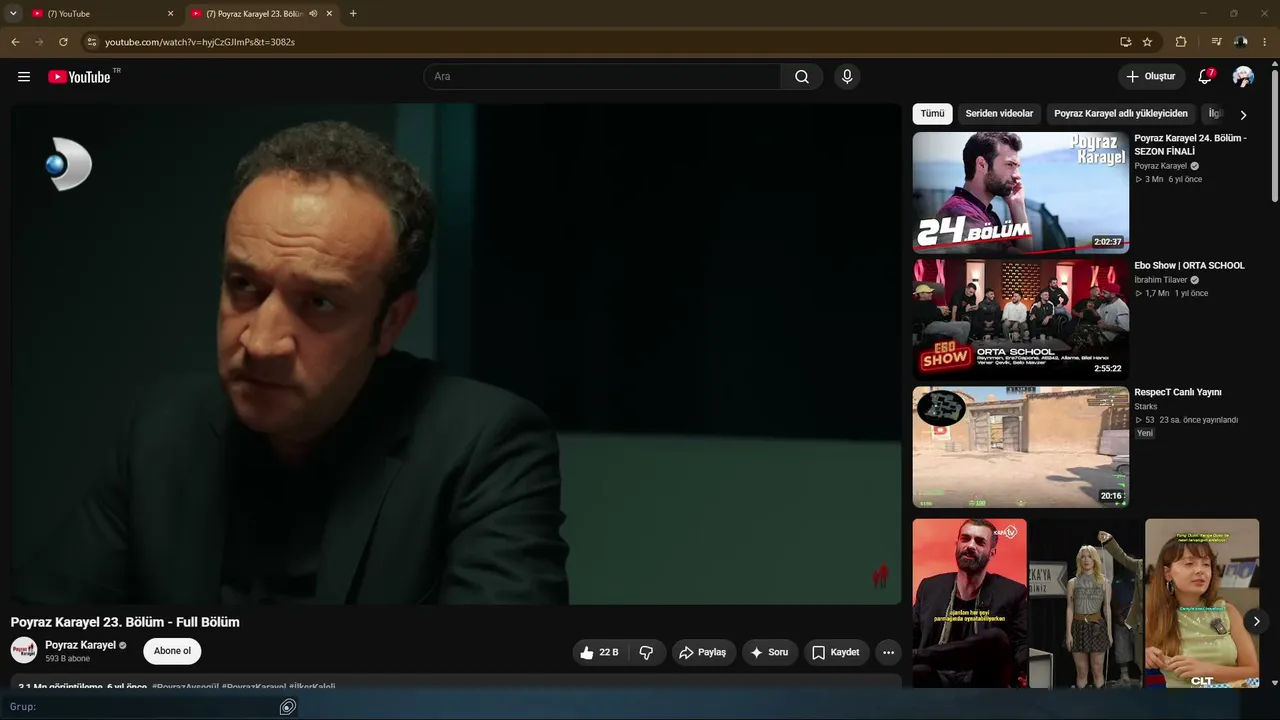Open İbrahim Tilaver channel link
Image resolution: width=1280 pixels, height=720 pixels.
pyautogui.click(x=1161, y=280)
